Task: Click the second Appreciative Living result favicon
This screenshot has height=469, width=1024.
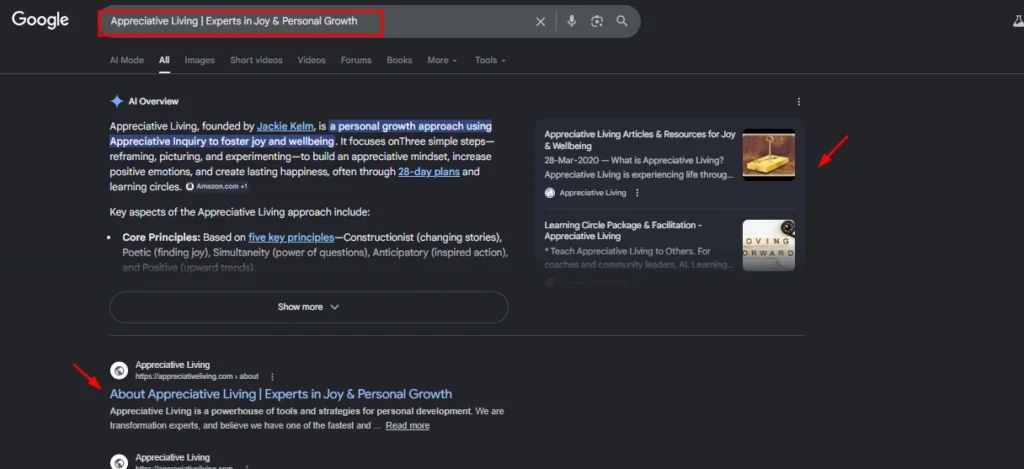Action: click(x=119, y=461)
